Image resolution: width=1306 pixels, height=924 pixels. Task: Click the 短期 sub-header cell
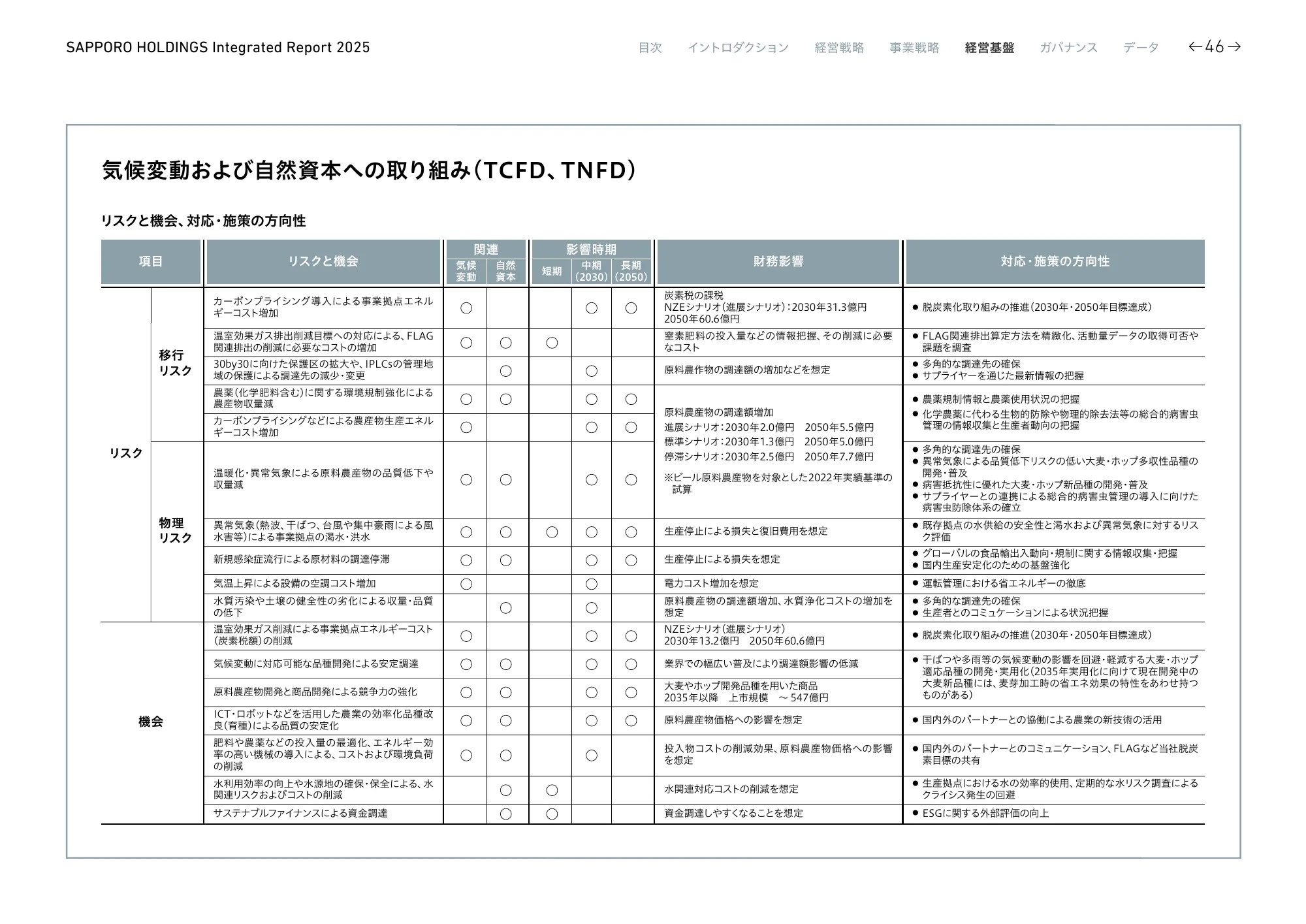pyautogui.click(x=551, y=271)
